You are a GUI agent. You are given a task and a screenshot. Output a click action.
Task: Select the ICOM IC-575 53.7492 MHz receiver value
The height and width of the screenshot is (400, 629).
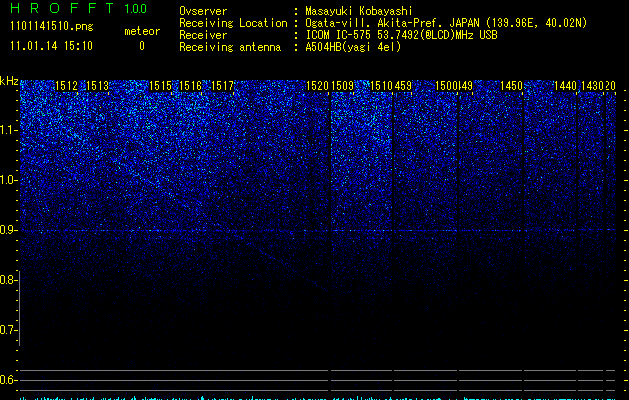pos(402,35)
